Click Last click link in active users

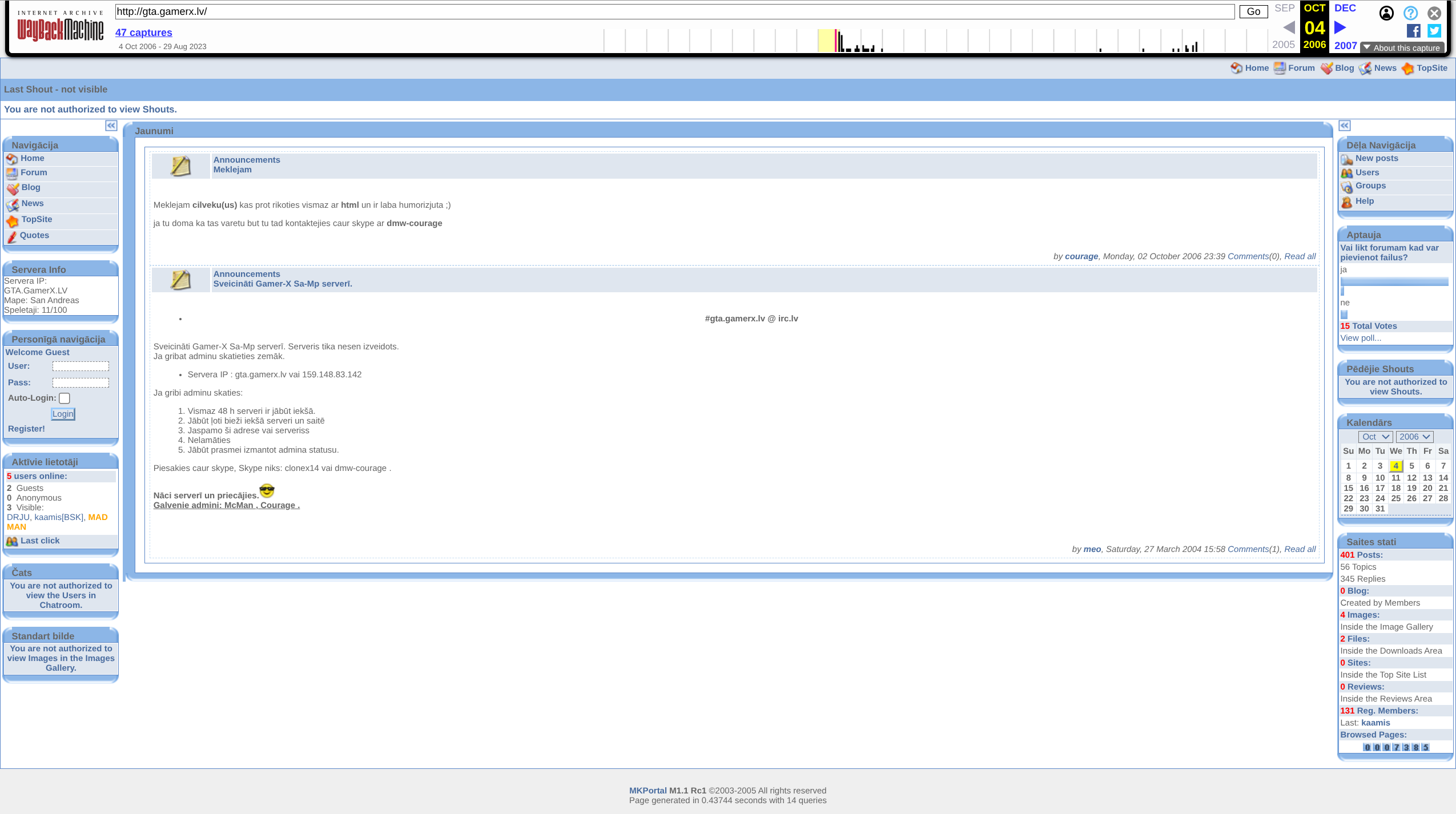40,541
